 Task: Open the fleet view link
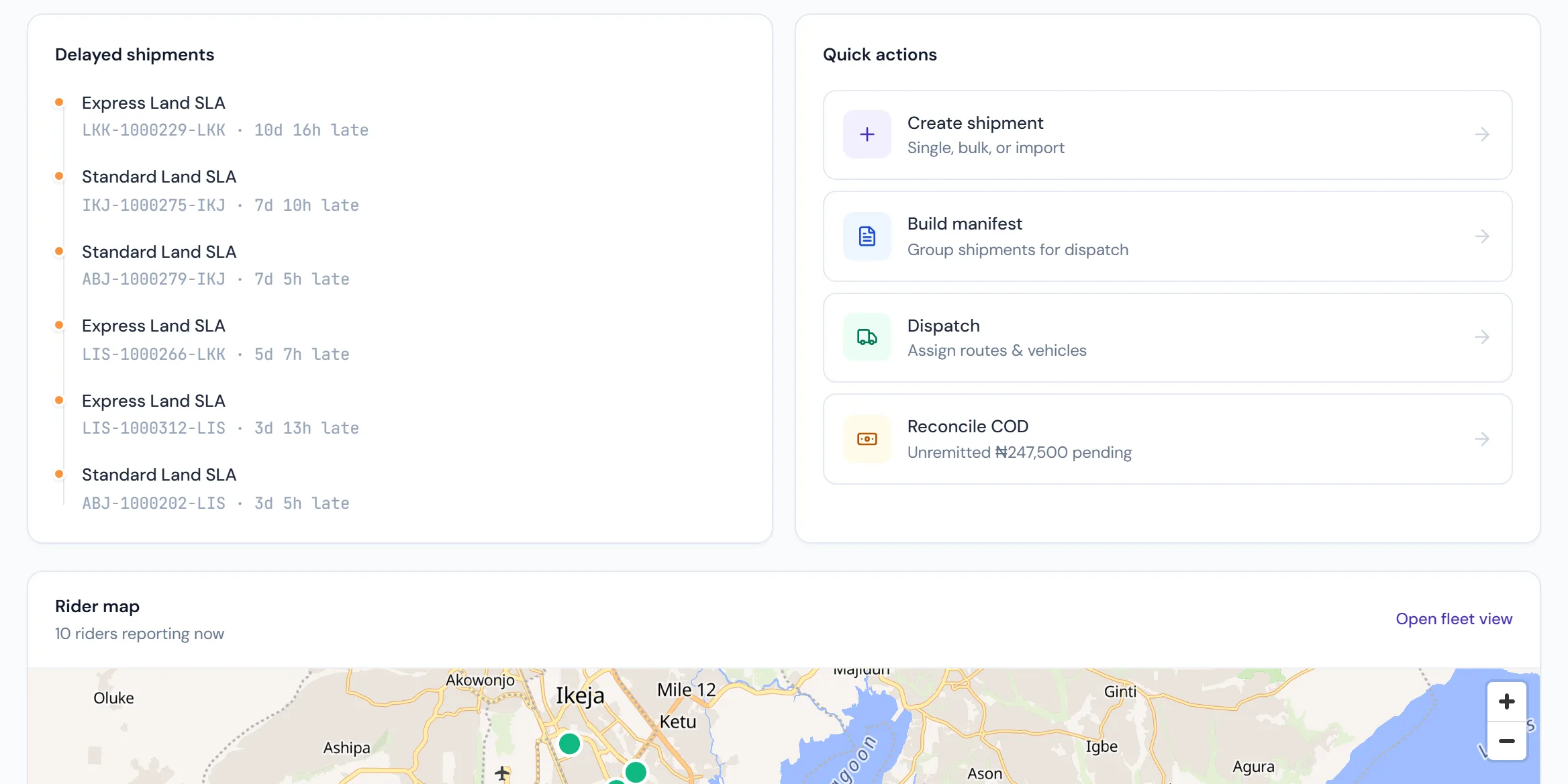[1454, 619]
